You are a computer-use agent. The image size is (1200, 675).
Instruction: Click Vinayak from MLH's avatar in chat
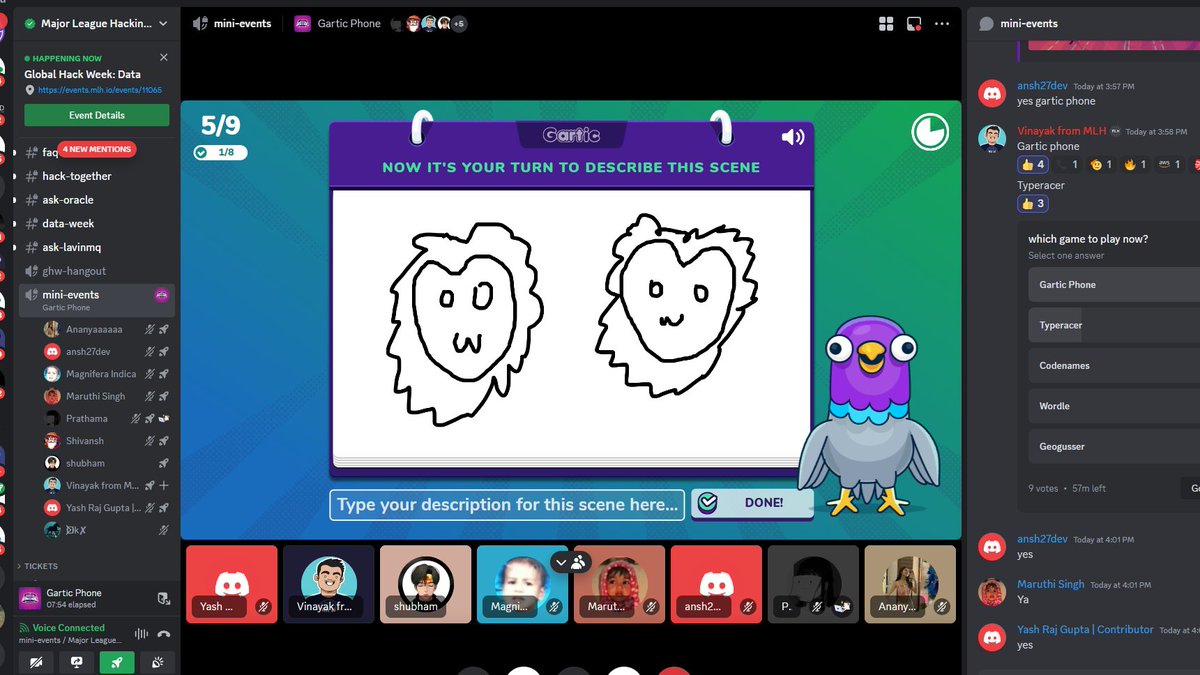pyautogui.click(x=992, y=138)
